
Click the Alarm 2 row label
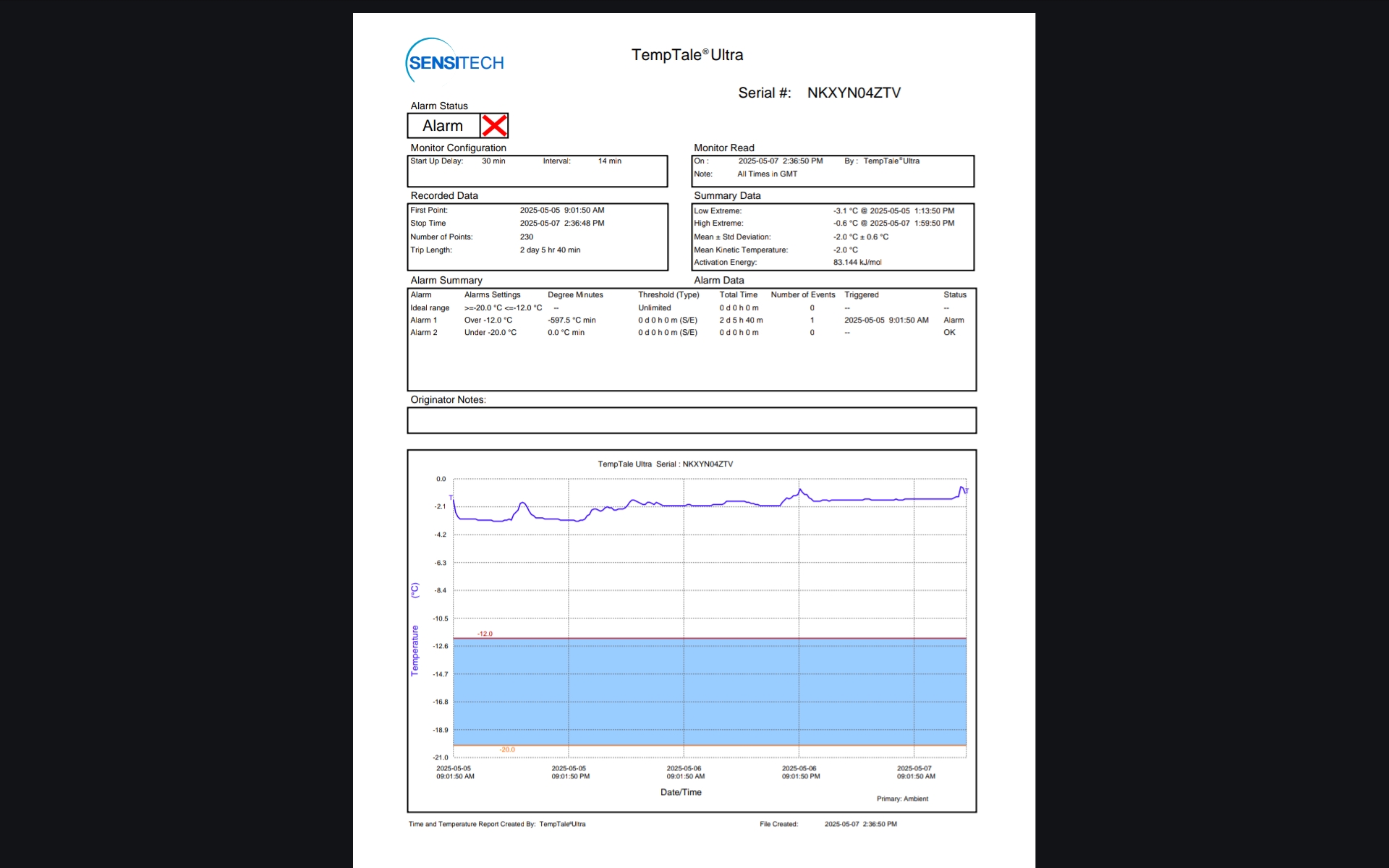[x=423, y=333]
